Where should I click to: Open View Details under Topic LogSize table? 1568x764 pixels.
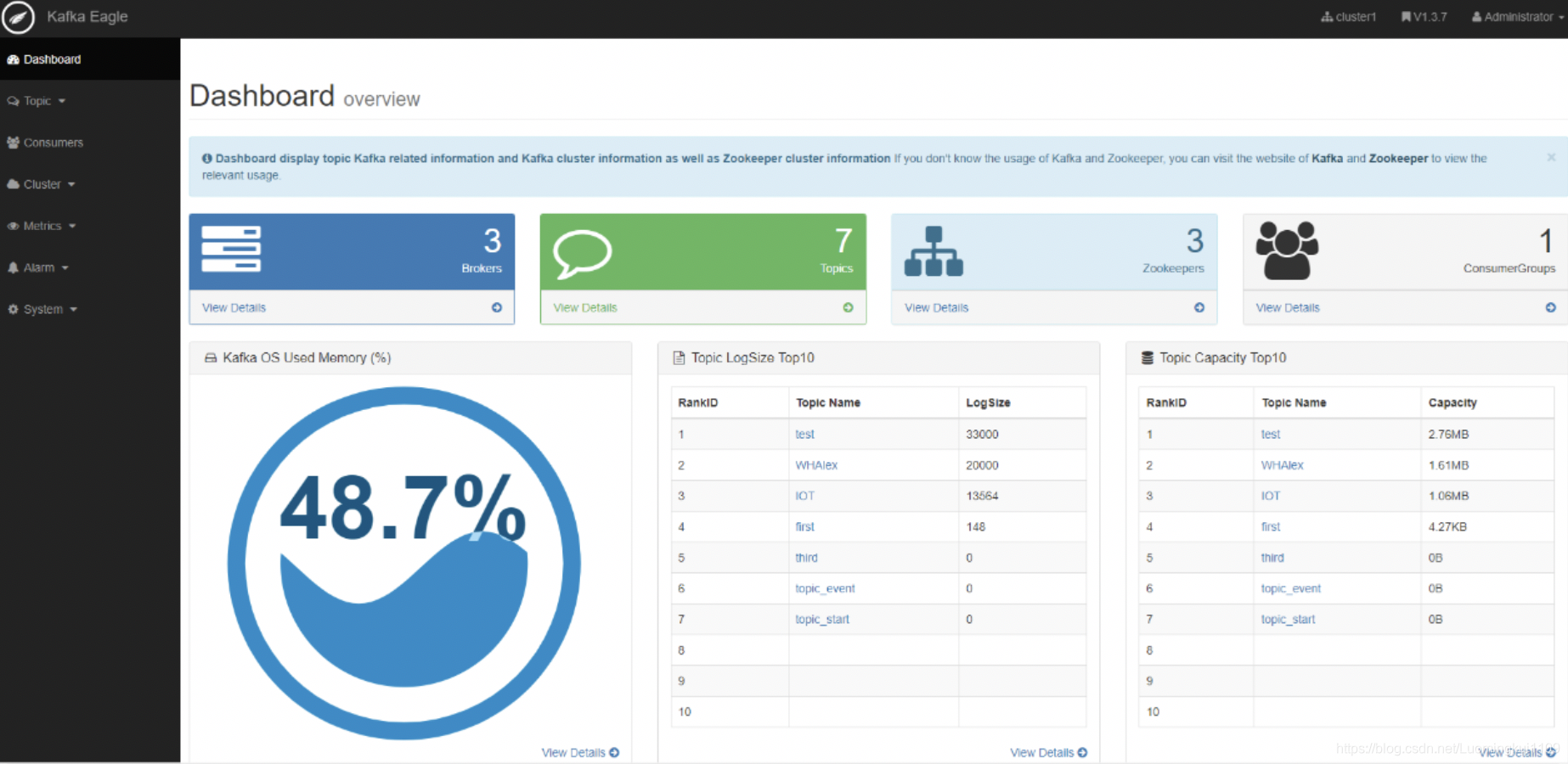point(1048,753)
